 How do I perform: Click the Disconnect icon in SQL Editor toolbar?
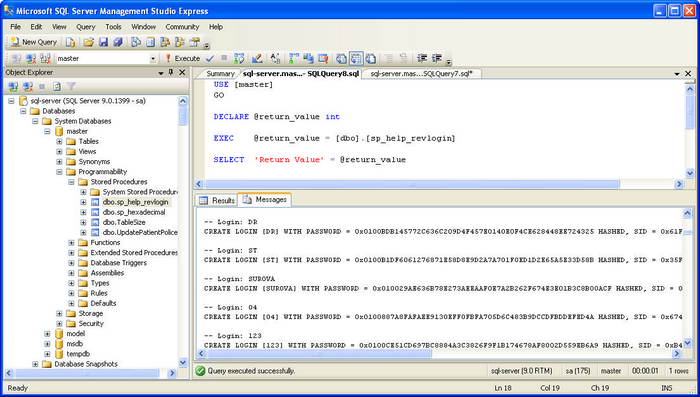31,59
